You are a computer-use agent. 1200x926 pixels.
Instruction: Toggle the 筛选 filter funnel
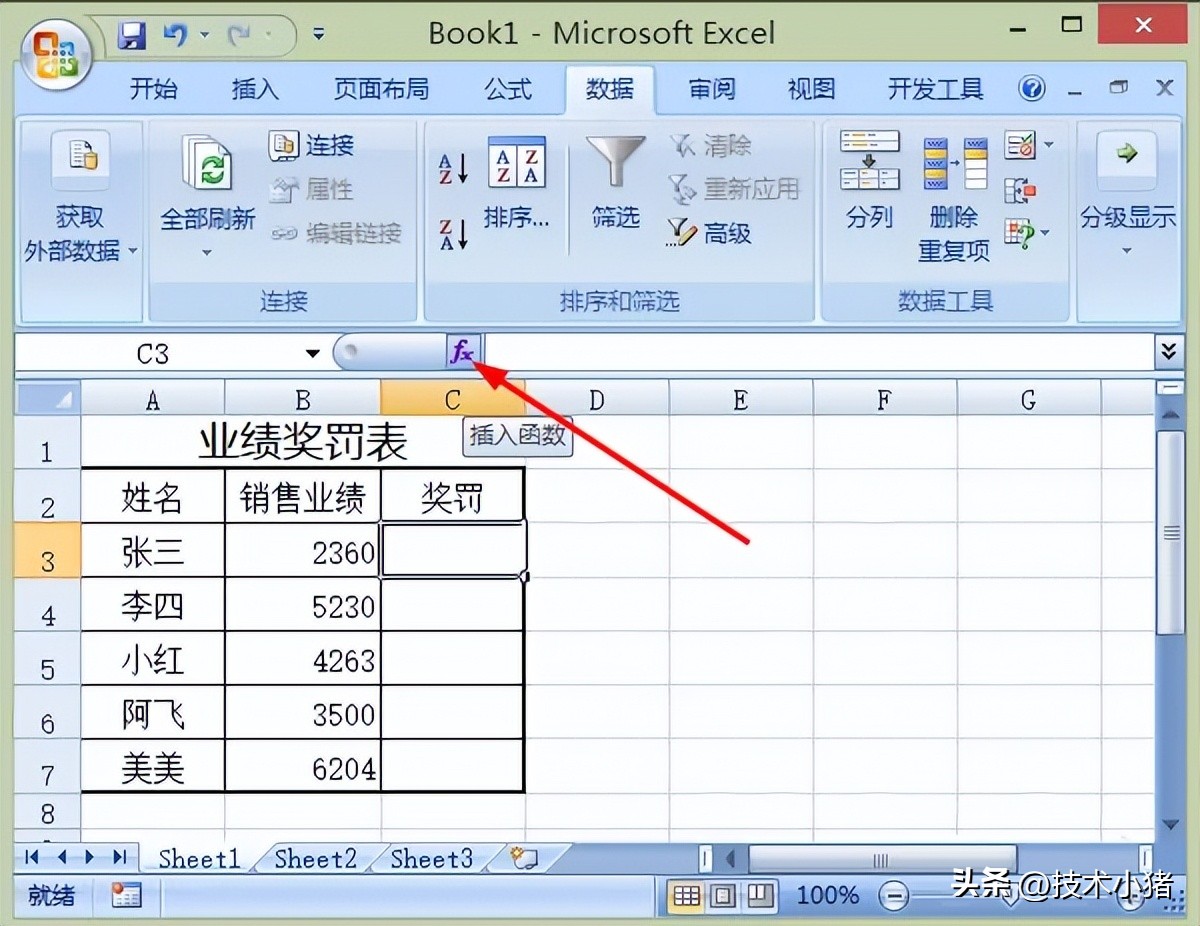click(615, 183)
